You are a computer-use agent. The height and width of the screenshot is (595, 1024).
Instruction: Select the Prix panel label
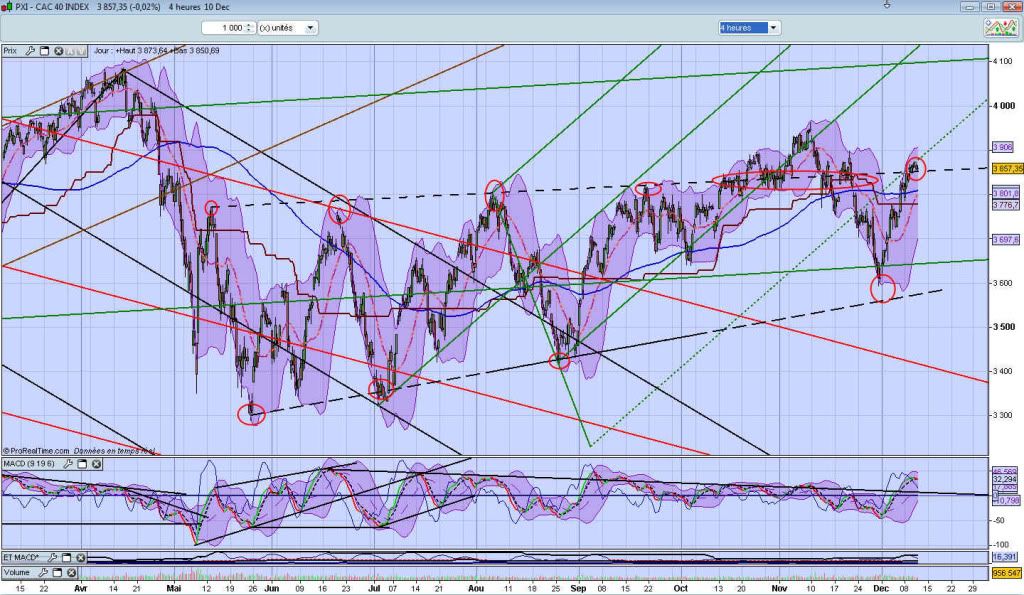click(x=11, y=50)
